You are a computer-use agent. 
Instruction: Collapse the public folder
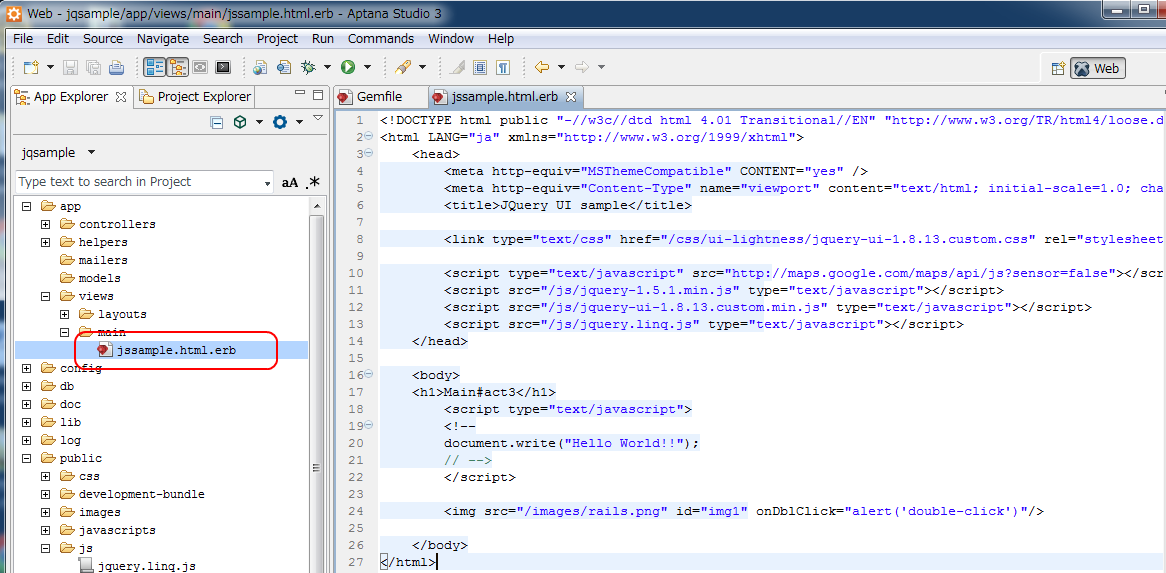click(x=27, y=459)
